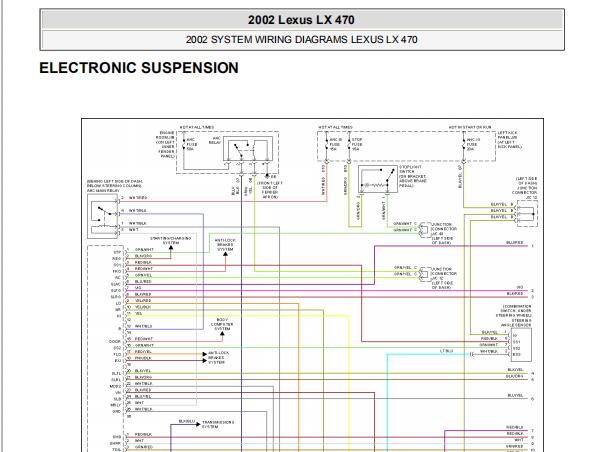Click the 'LT BLU' wire label
598x452 pixels.
tap(446, 351)
